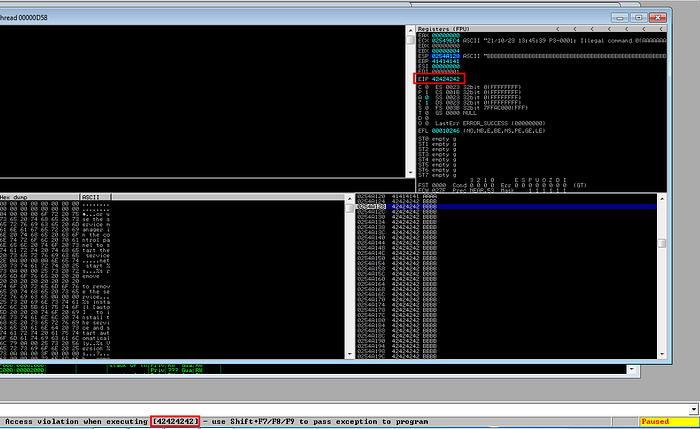Click the first stack row value 41414141
Viewport: 700px width, 429px height.
click(x=405, y=196)
